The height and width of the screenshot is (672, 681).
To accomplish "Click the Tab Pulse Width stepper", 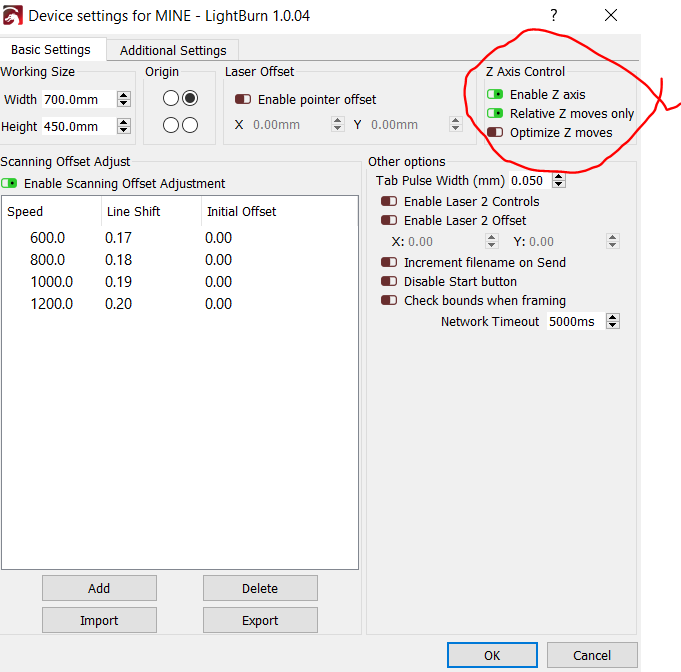I will [559, 180].
